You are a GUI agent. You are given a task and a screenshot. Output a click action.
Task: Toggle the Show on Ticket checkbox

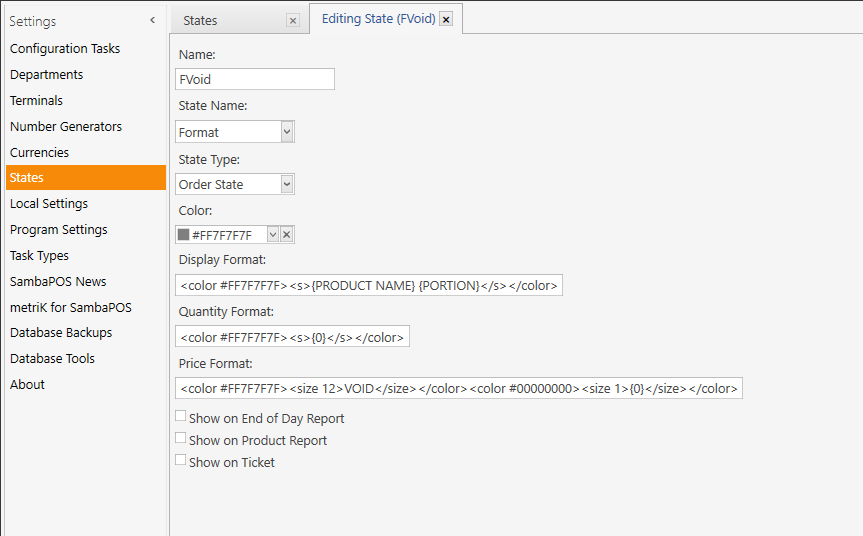pos(181,460)
